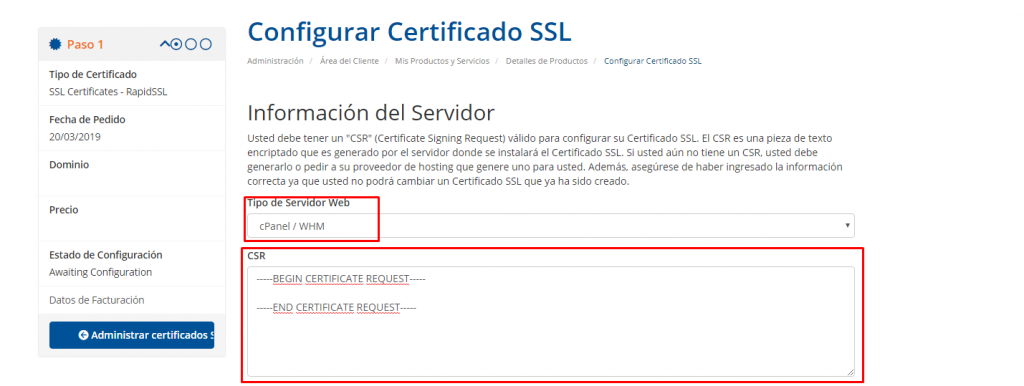Click Datos de Facturación in sidebar
The height and width of the screenshot is (386, 1024).
pos(97,300)
